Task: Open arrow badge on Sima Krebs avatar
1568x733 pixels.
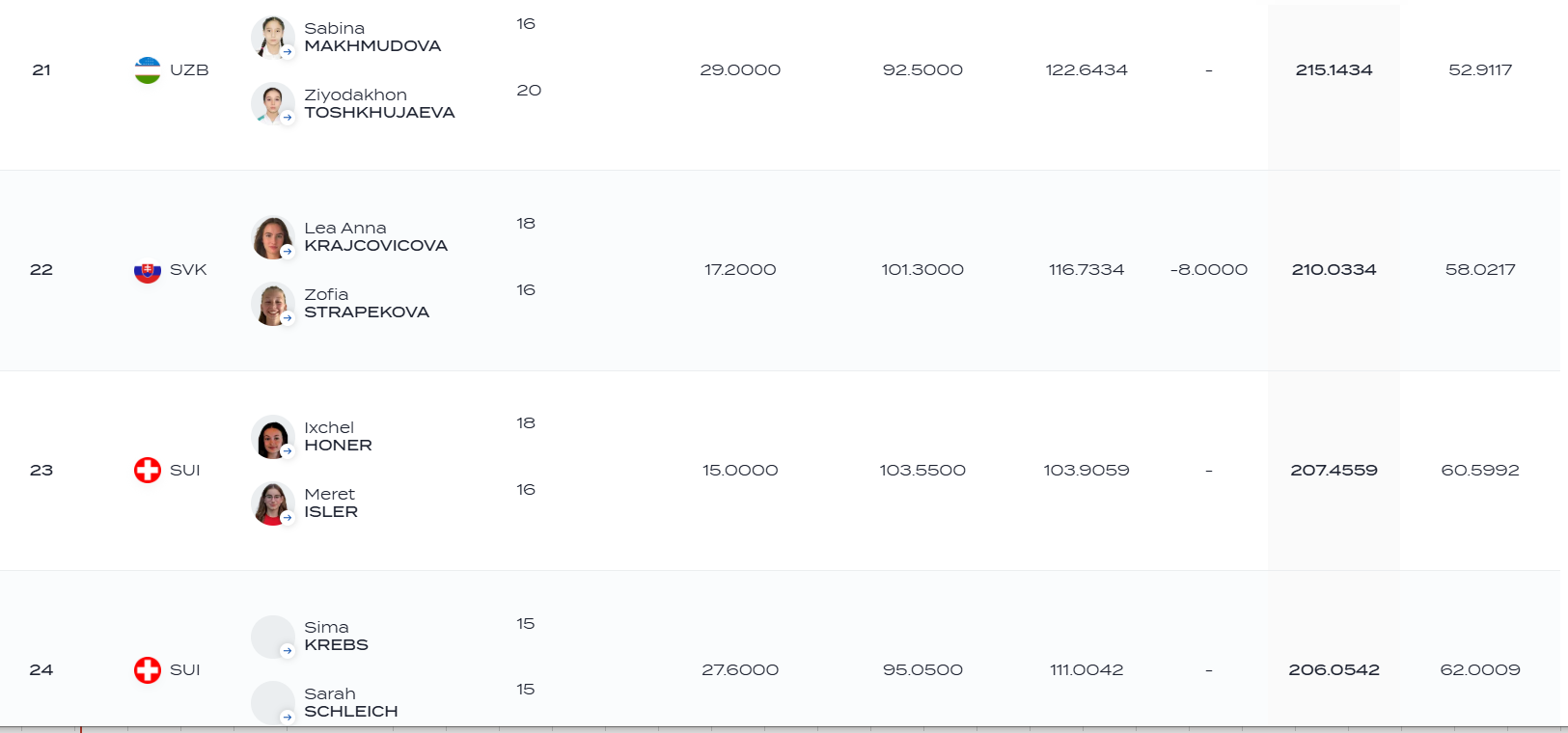Action: click(288, 651)
